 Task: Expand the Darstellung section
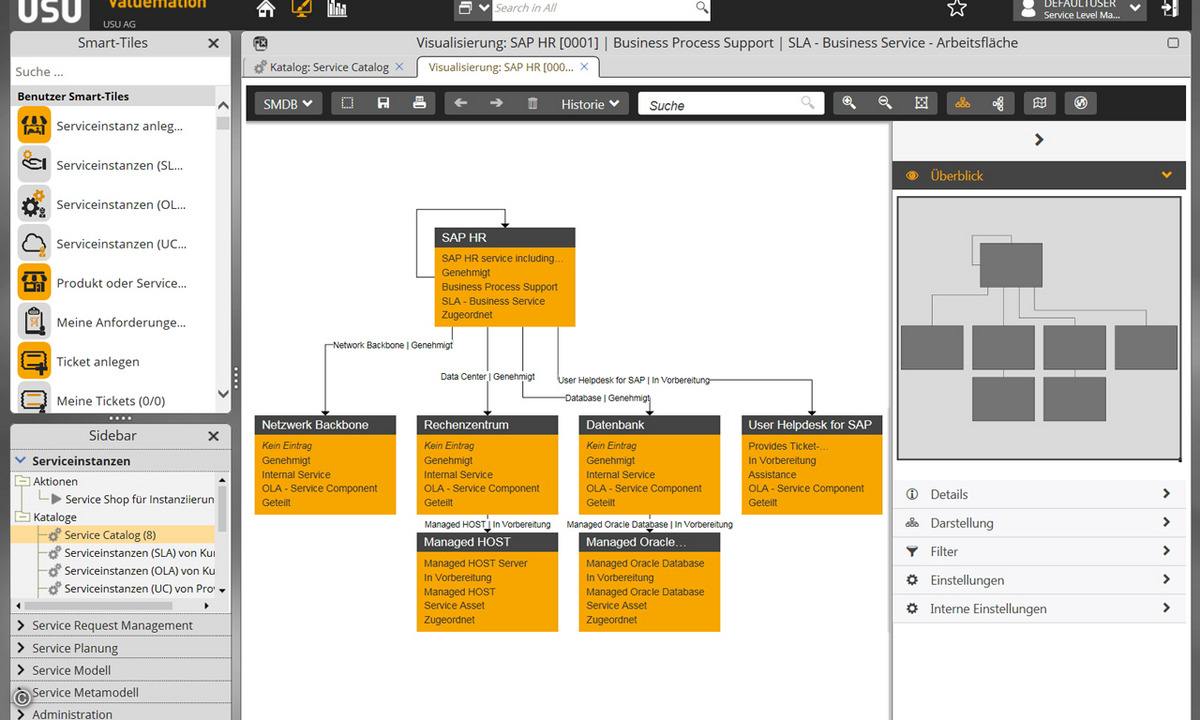[1038, 522]
